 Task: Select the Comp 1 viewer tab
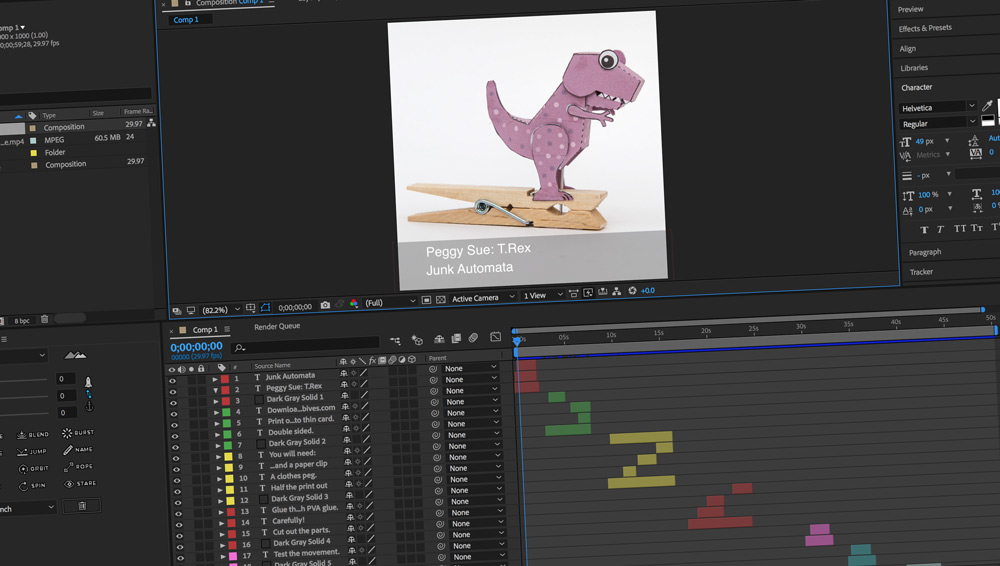(x=186, y=20)
